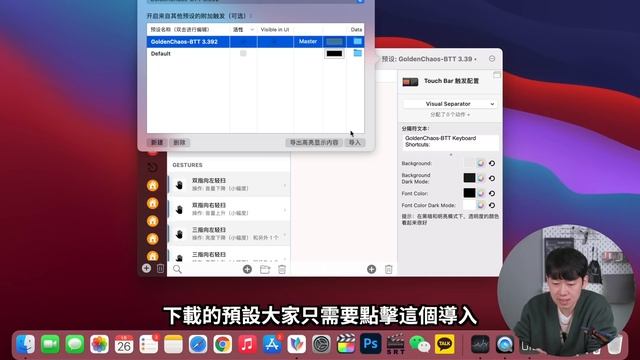This screenshot has width=640, height=360.
Task: Open the Background color swatch
Action: (x=469, y=163)
